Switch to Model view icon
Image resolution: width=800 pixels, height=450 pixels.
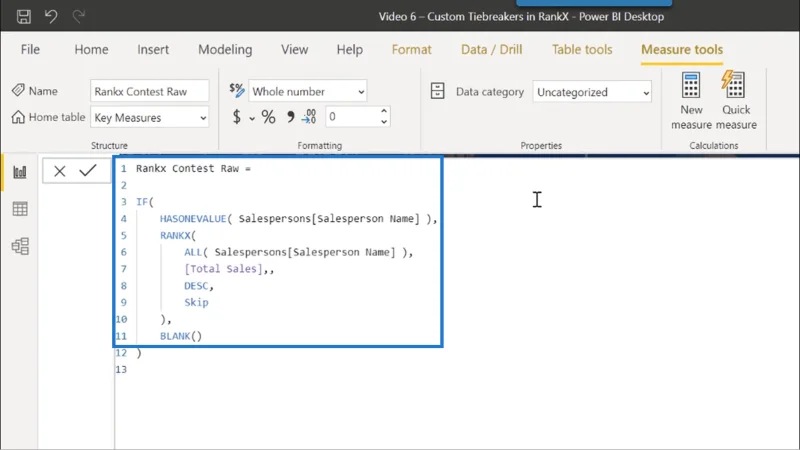(x=20, y=246)
